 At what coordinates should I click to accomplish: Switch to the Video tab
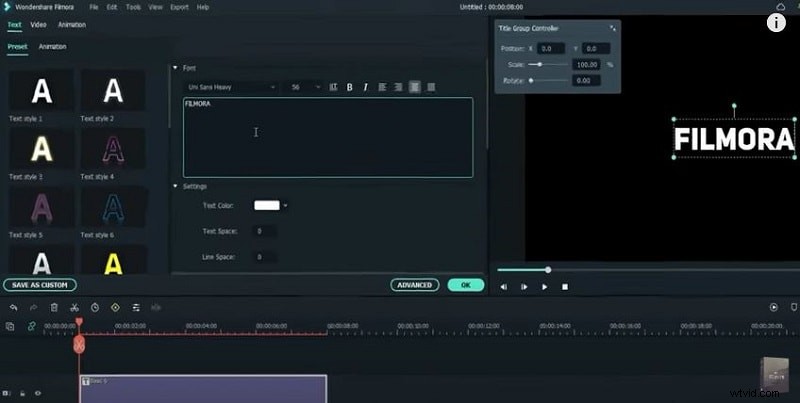point(38,24)
